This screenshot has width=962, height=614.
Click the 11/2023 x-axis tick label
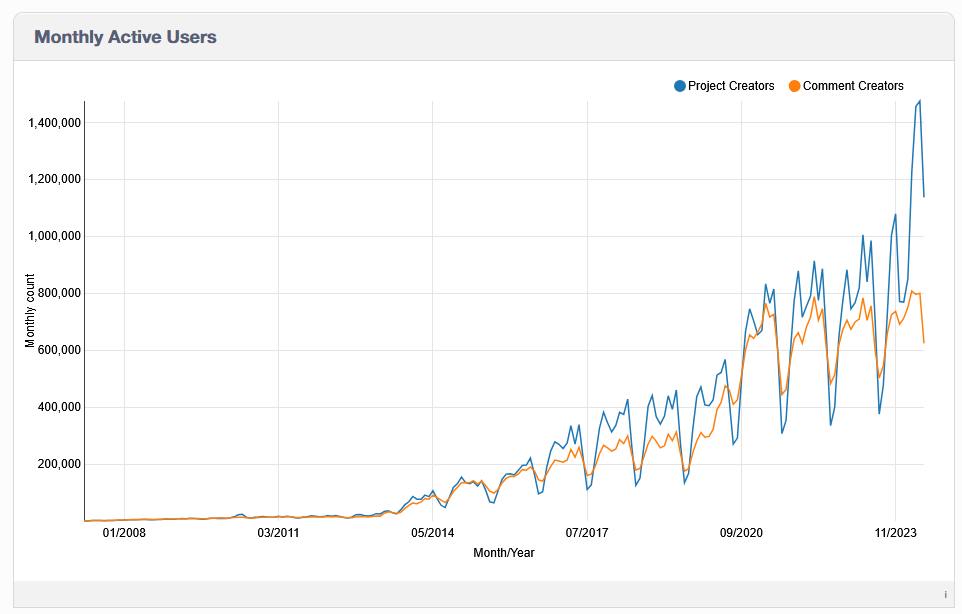coord(894,533)
